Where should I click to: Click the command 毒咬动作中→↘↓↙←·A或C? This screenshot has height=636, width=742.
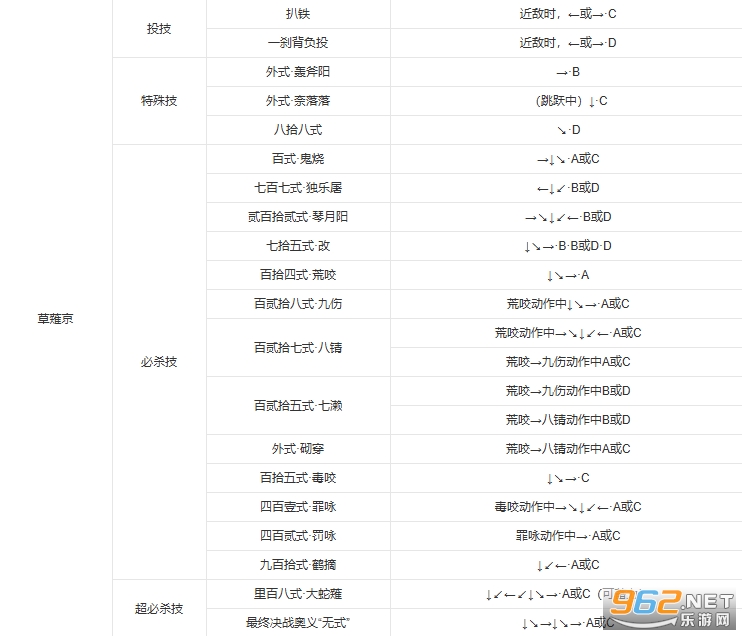click(x=568, y=506)
